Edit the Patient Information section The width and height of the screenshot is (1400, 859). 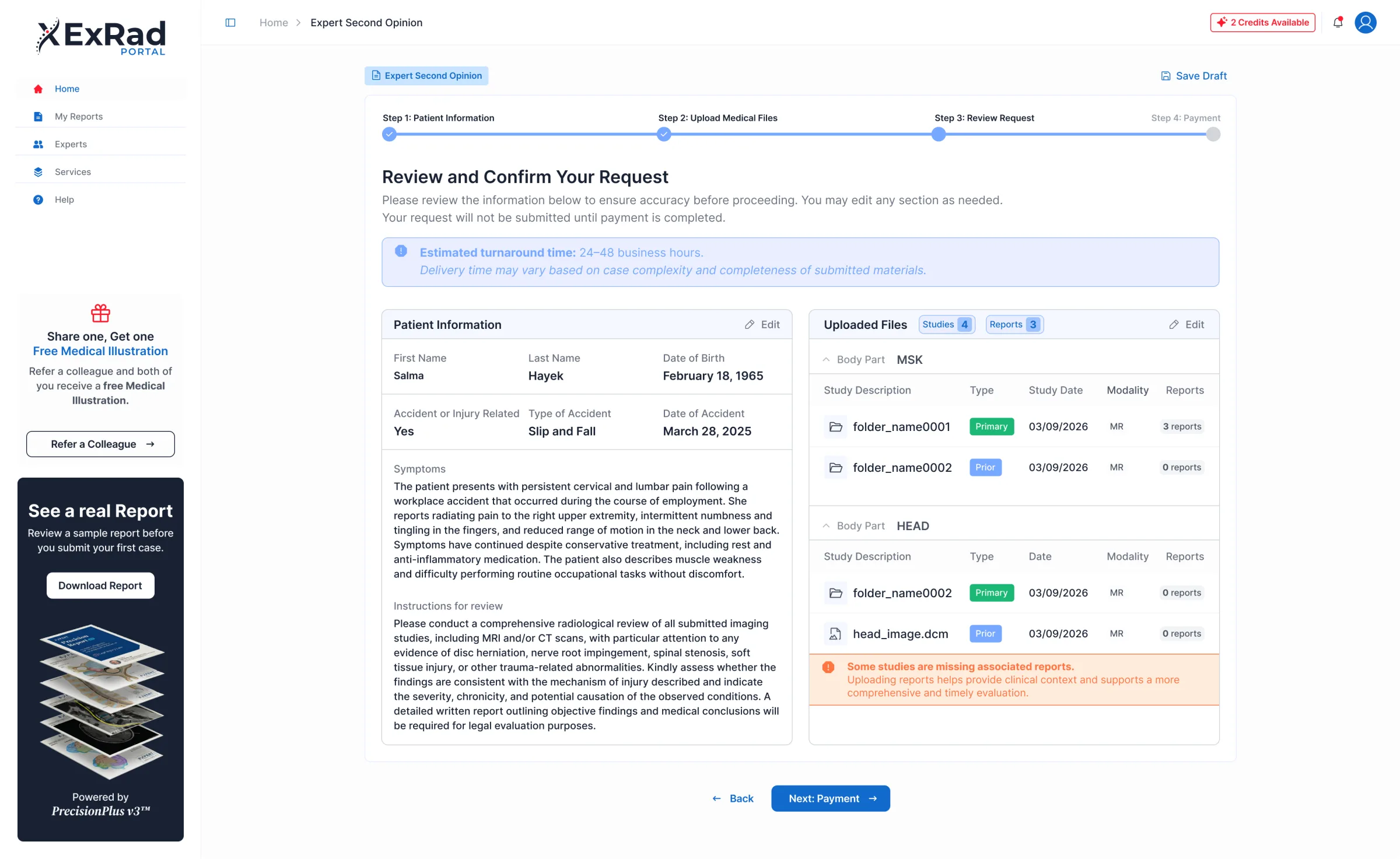tap(762, 325)
